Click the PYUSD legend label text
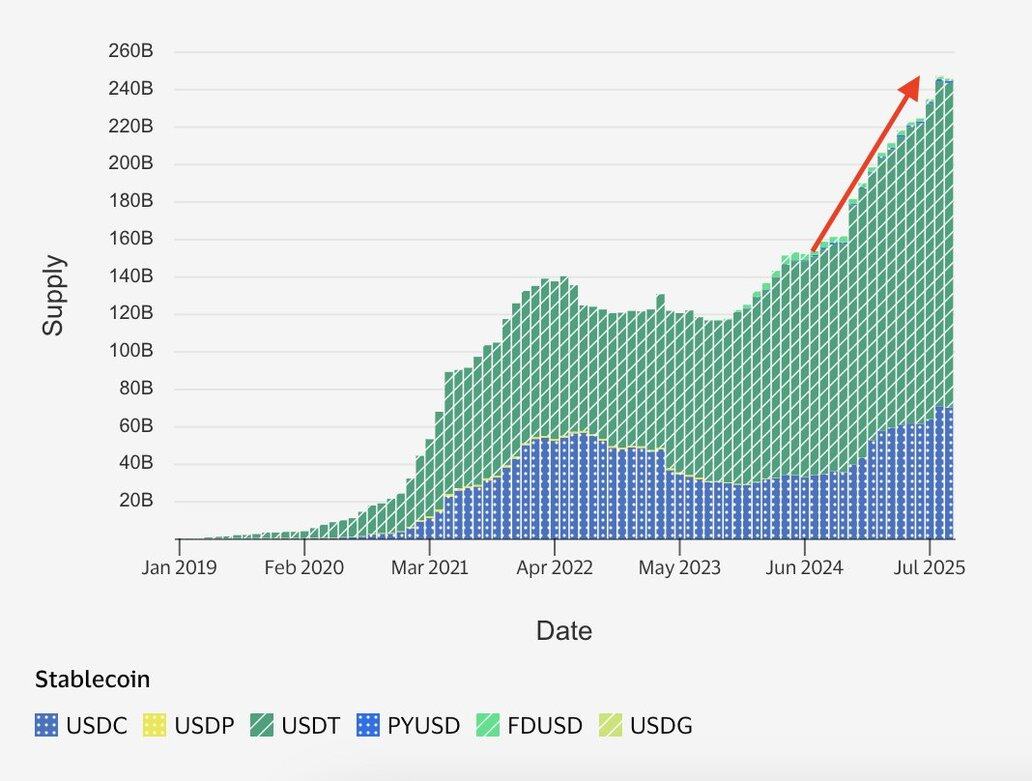This screenshot has height=781, width=1032. pos(424,726)
